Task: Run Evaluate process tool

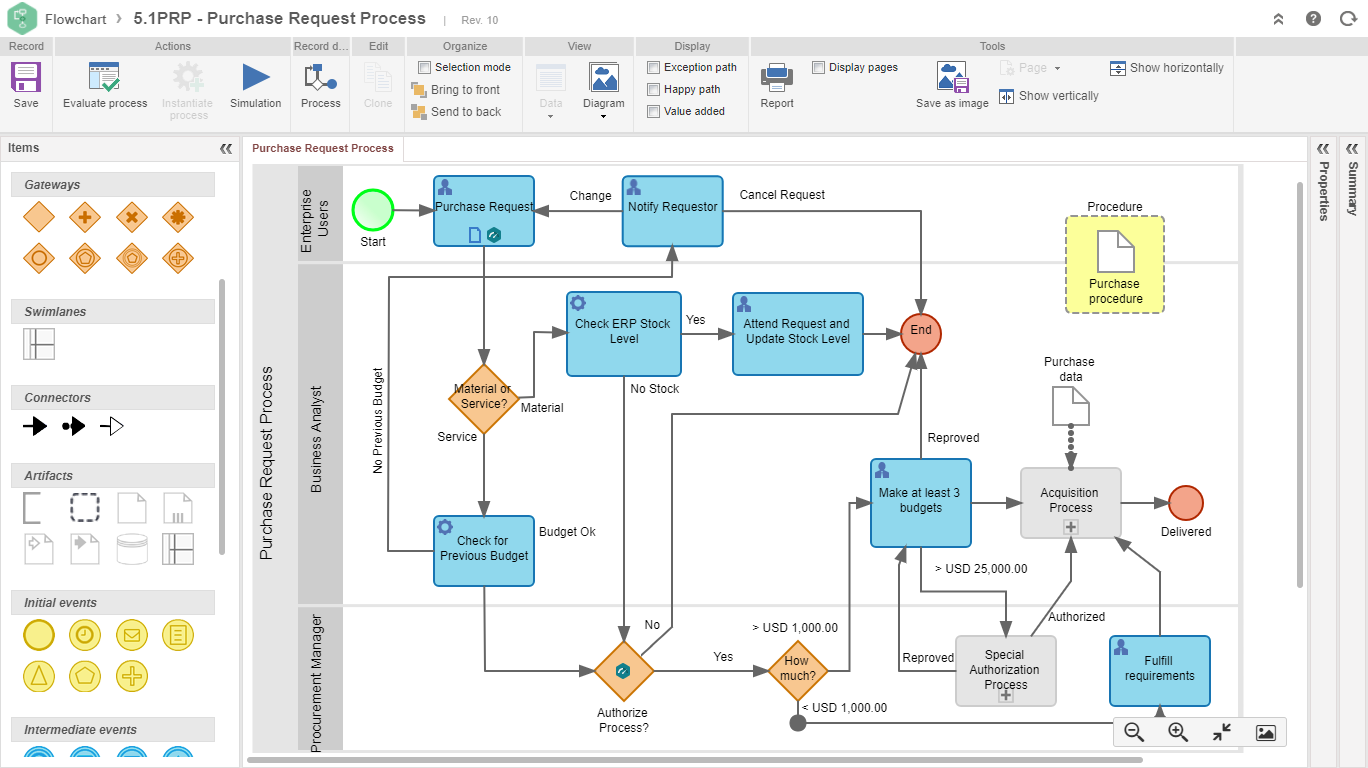Action: click(x=104, y=78)
